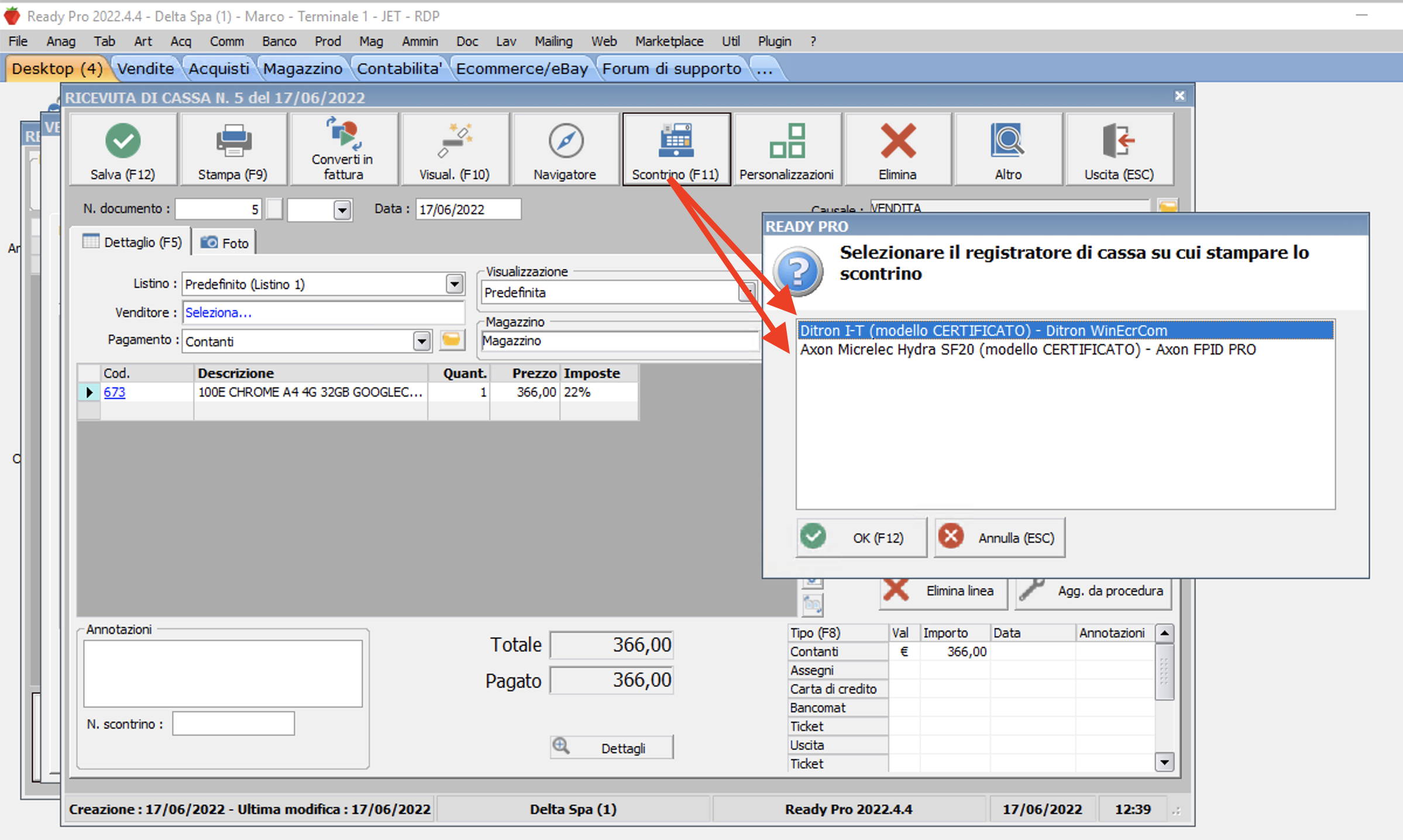Expand the Pagamento Contanti dropdown
1403x840 pixels.
[421, 341]
